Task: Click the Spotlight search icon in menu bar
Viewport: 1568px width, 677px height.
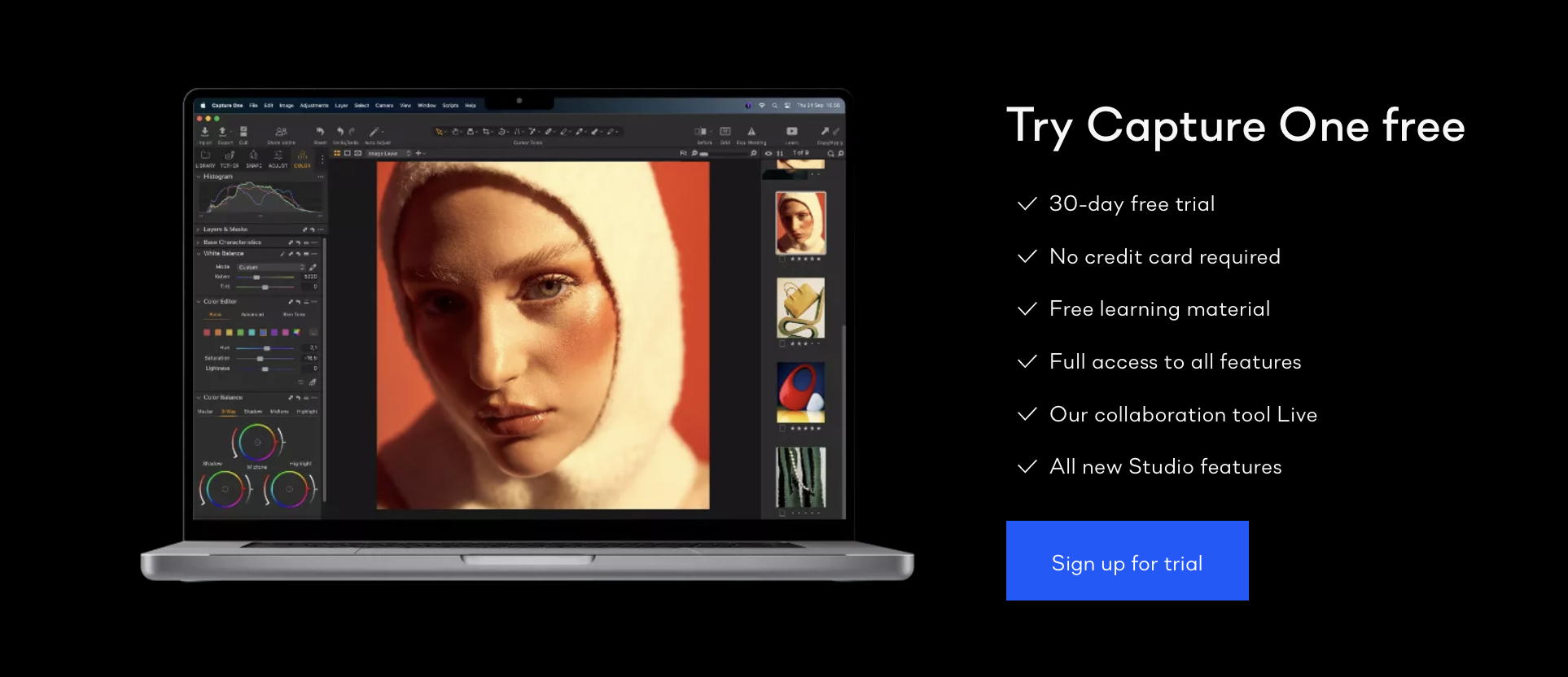Action: (774, 105)
